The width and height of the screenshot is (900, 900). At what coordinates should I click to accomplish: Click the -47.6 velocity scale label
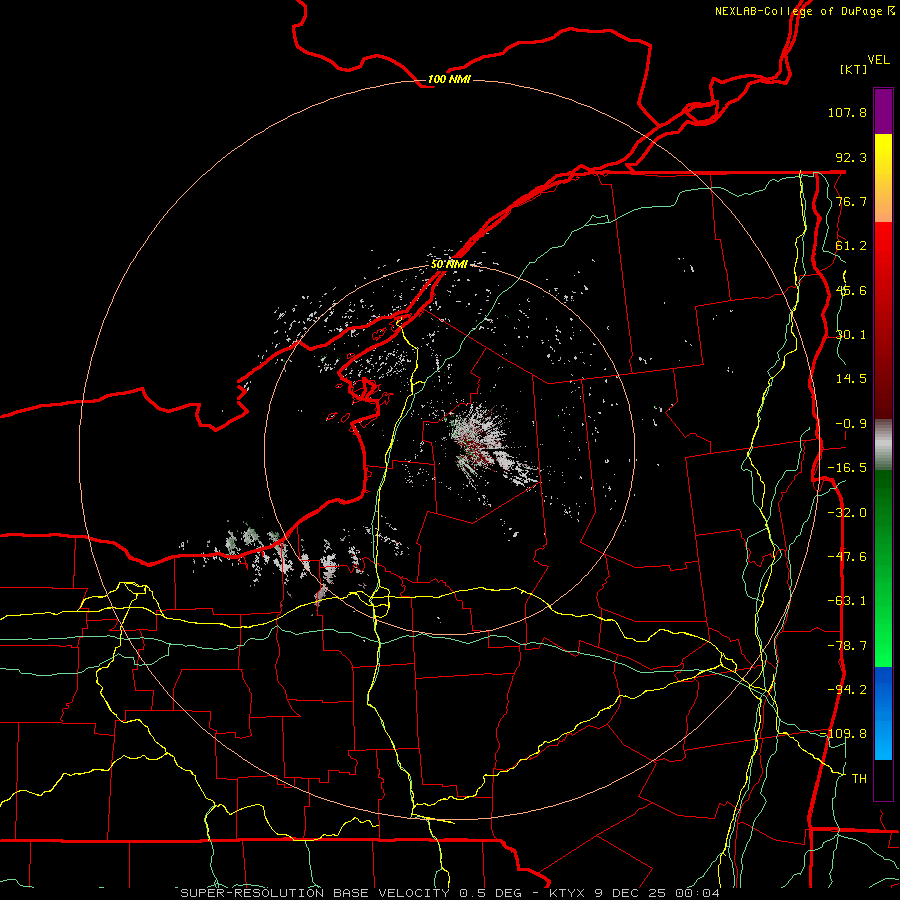tap(847, 557)
